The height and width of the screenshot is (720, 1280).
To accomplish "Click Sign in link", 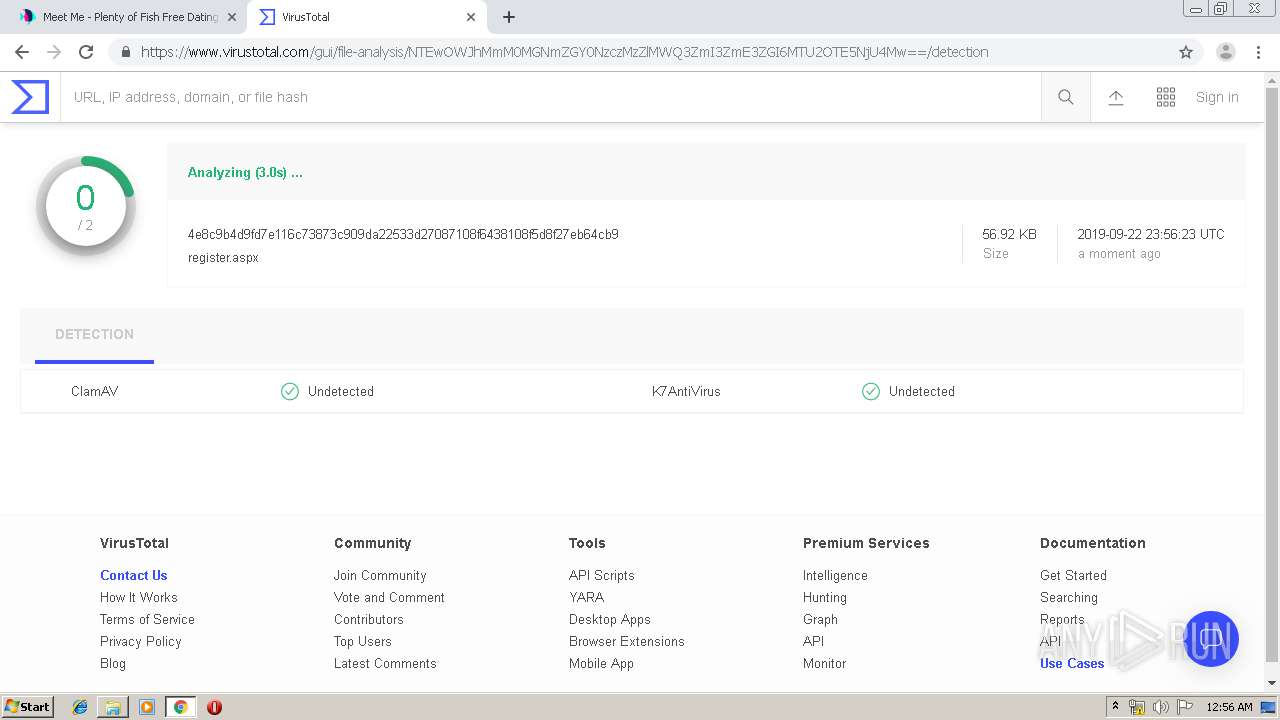I will pyautogui.click(x=1217, y=97).
